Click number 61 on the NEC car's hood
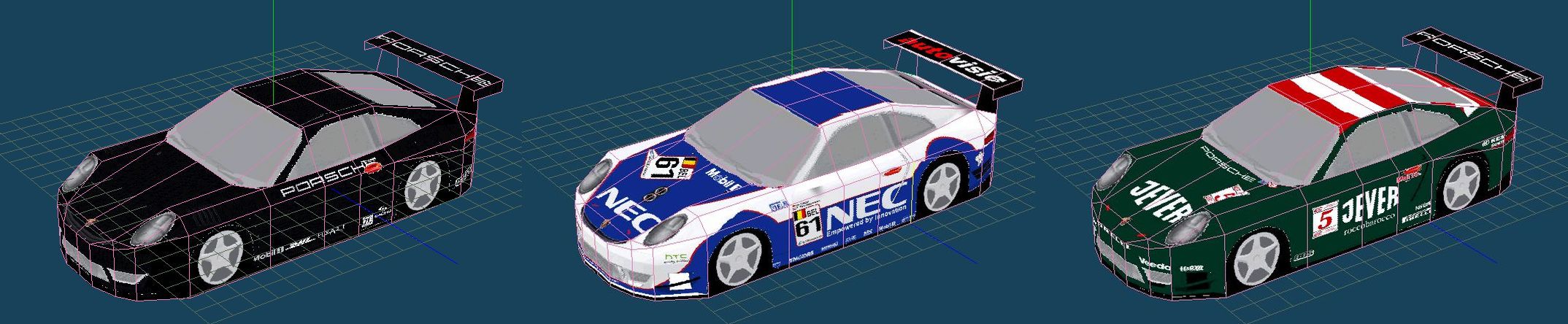This screenshot has height=324, width=1568. tap(665, 169)
